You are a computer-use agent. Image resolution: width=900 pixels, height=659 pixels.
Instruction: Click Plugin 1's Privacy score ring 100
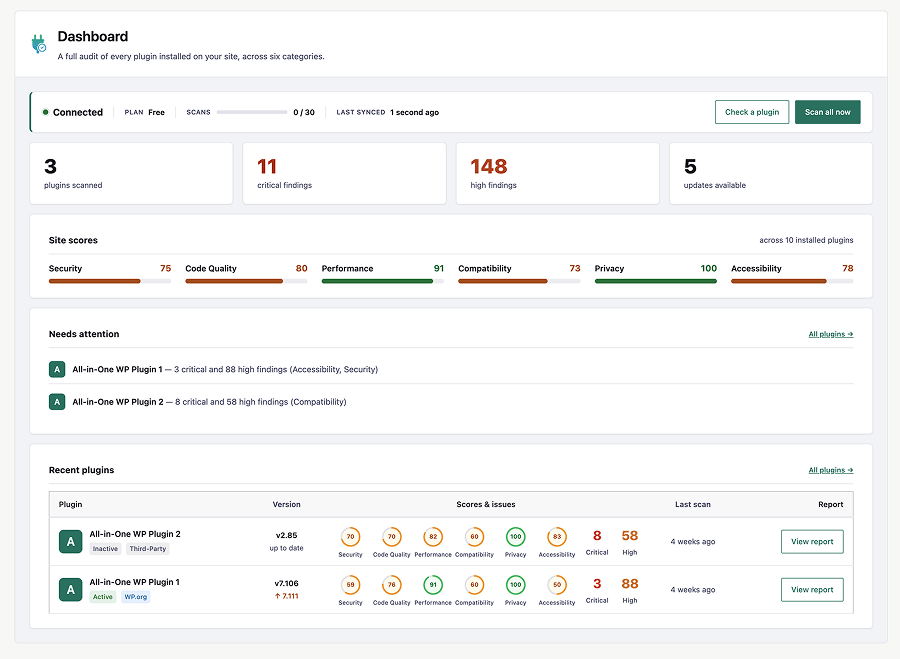point(515,585)
